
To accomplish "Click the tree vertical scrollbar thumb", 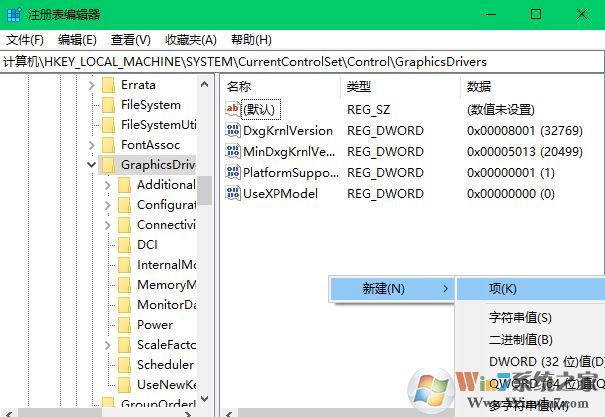I will pyautogui.click(x=204, y=190).
